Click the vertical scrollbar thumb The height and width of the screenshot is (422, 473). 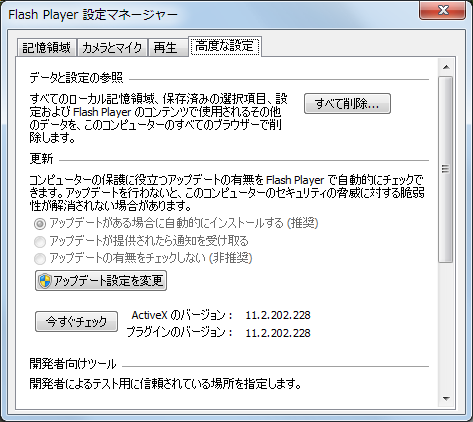[x=446, y=169]
